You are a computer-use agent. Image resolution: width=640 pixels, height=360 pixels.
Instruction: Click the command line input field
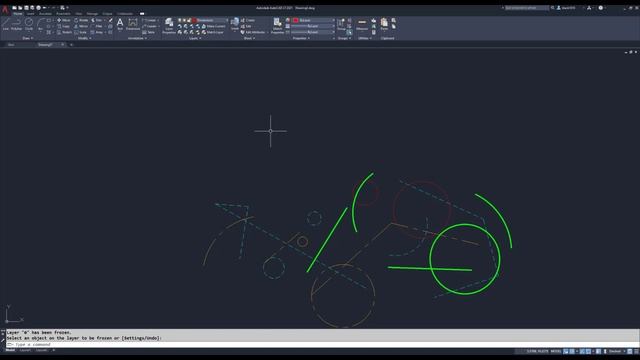322,344
